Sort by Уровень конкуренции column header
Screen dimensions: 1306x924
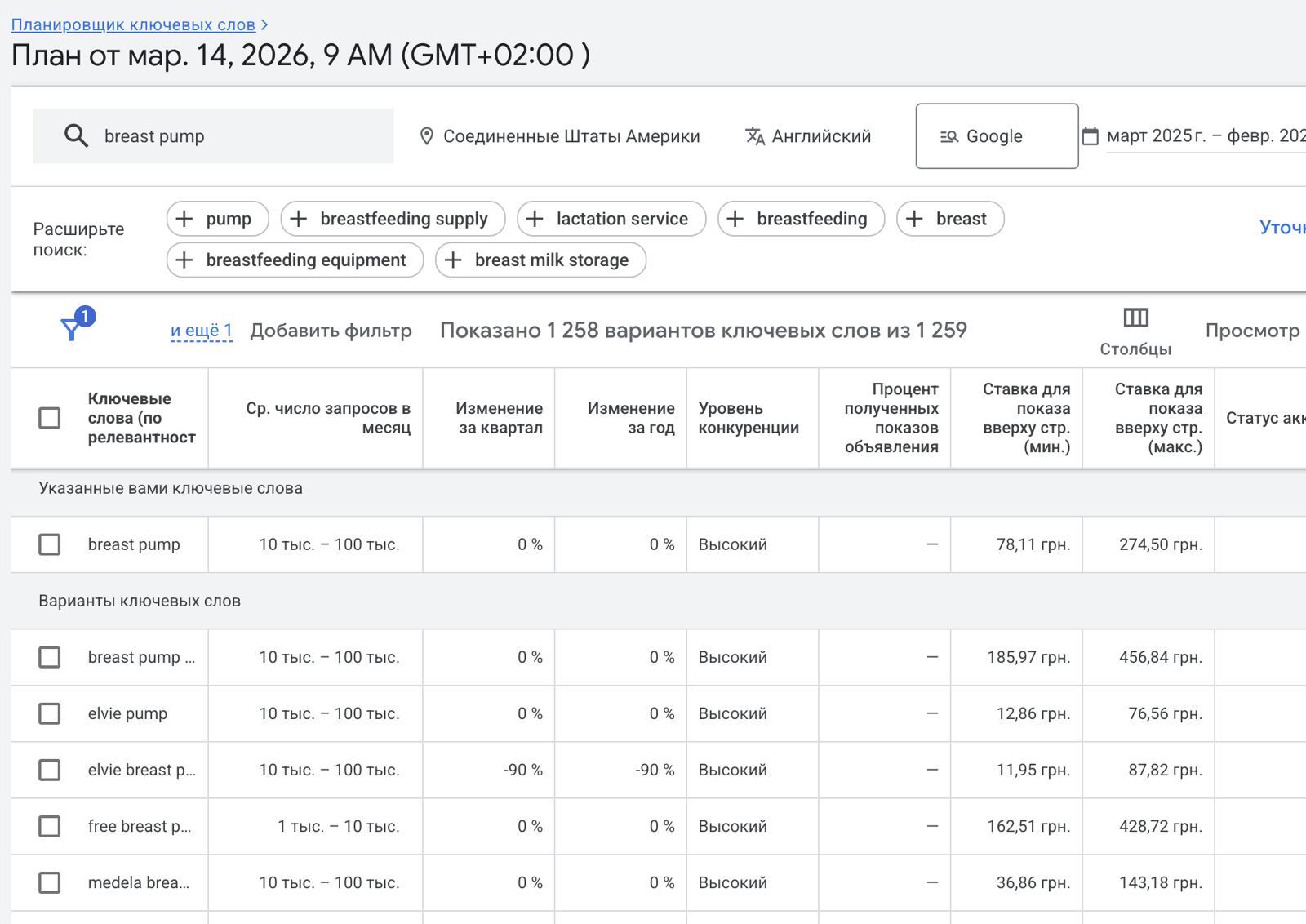point(749,418)
